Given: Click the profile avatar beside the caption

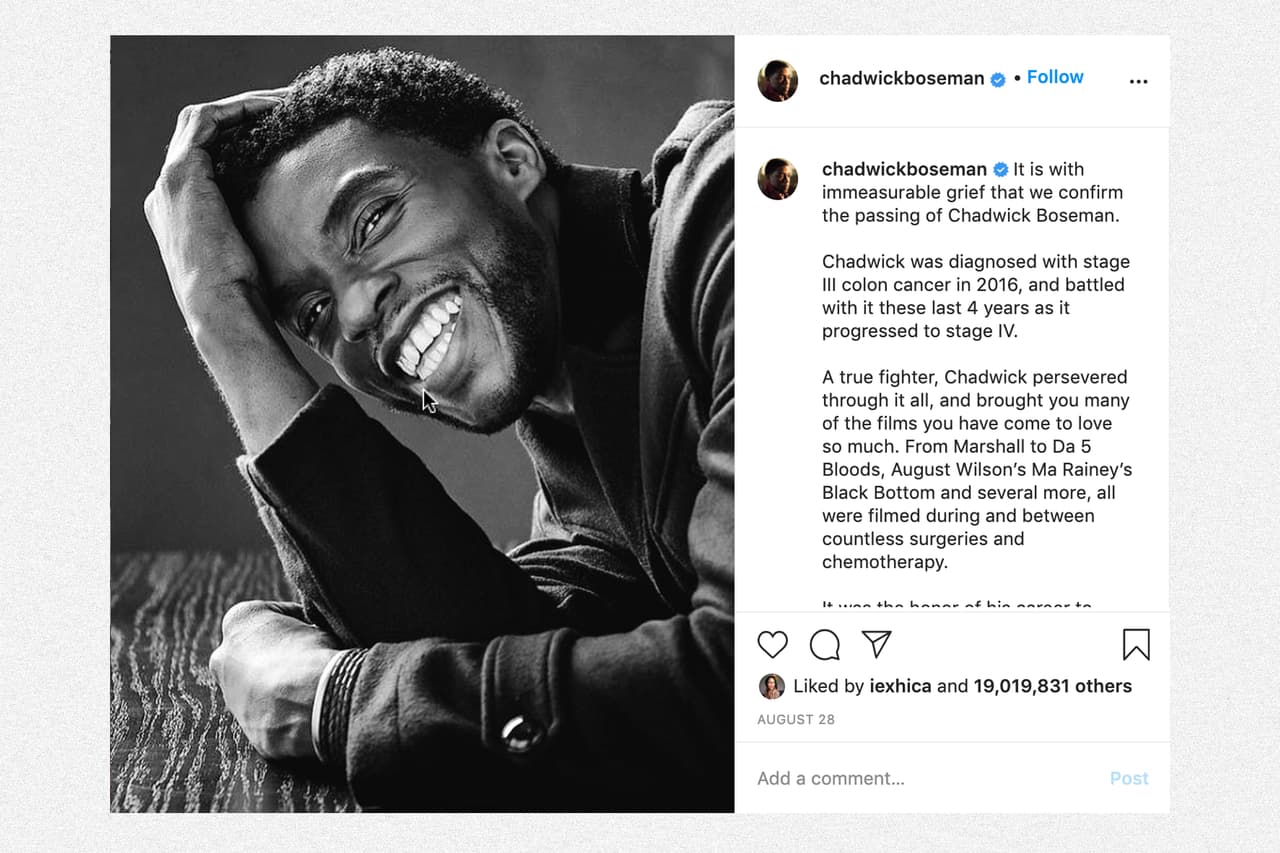Looking at the screenshot, I should [x=778, y=179].
